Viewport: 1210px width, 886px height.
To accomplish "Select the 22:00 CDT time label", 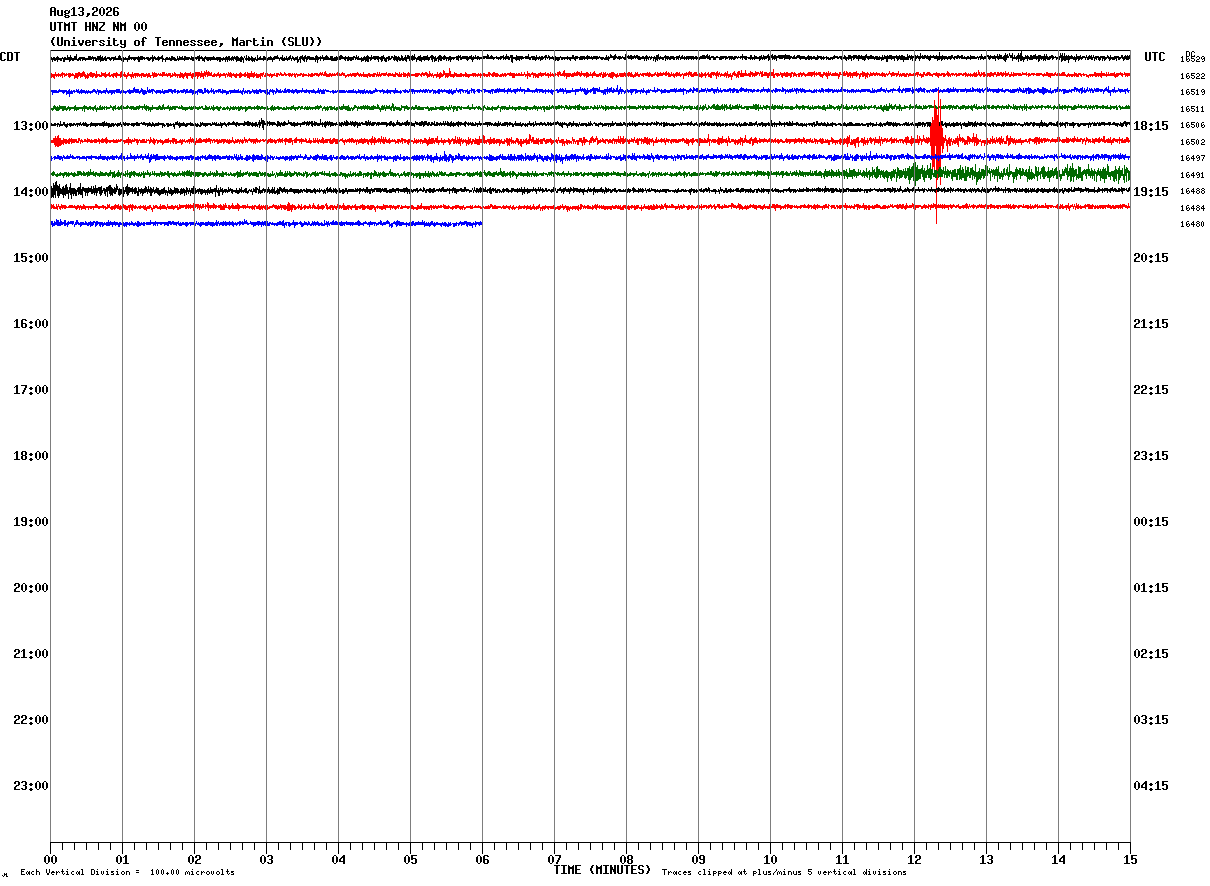I will coord(30,719).
